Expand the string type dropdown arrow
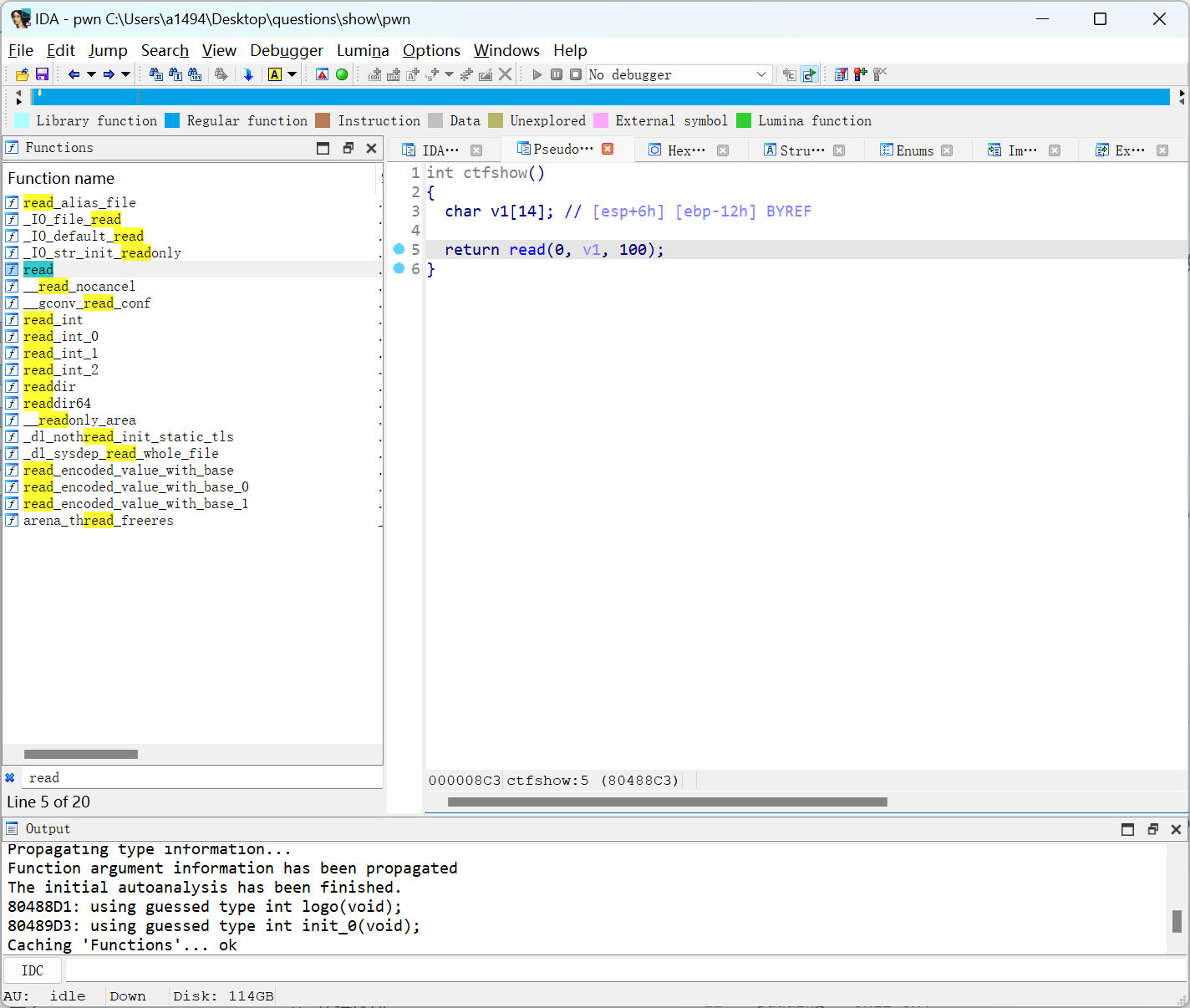Image resolution: width=1190 pixels, height=1008 pixels. 449,74
